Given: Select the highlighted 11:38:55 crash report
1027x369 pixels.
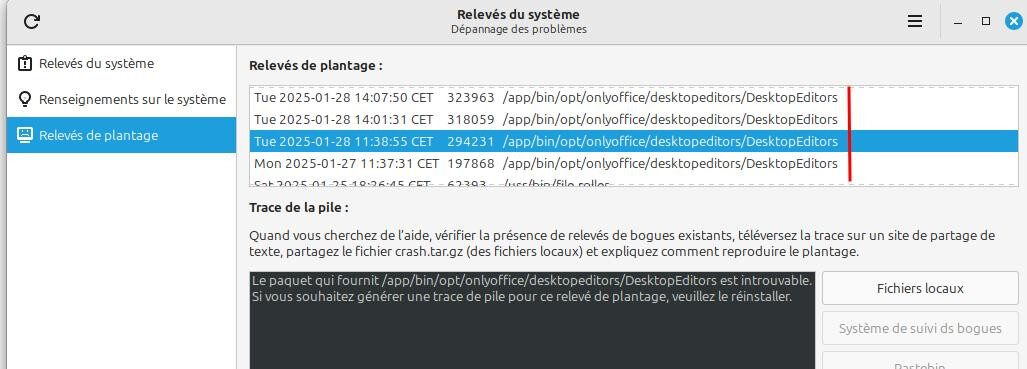Looking at the screenshot, I should click(633, 141).
